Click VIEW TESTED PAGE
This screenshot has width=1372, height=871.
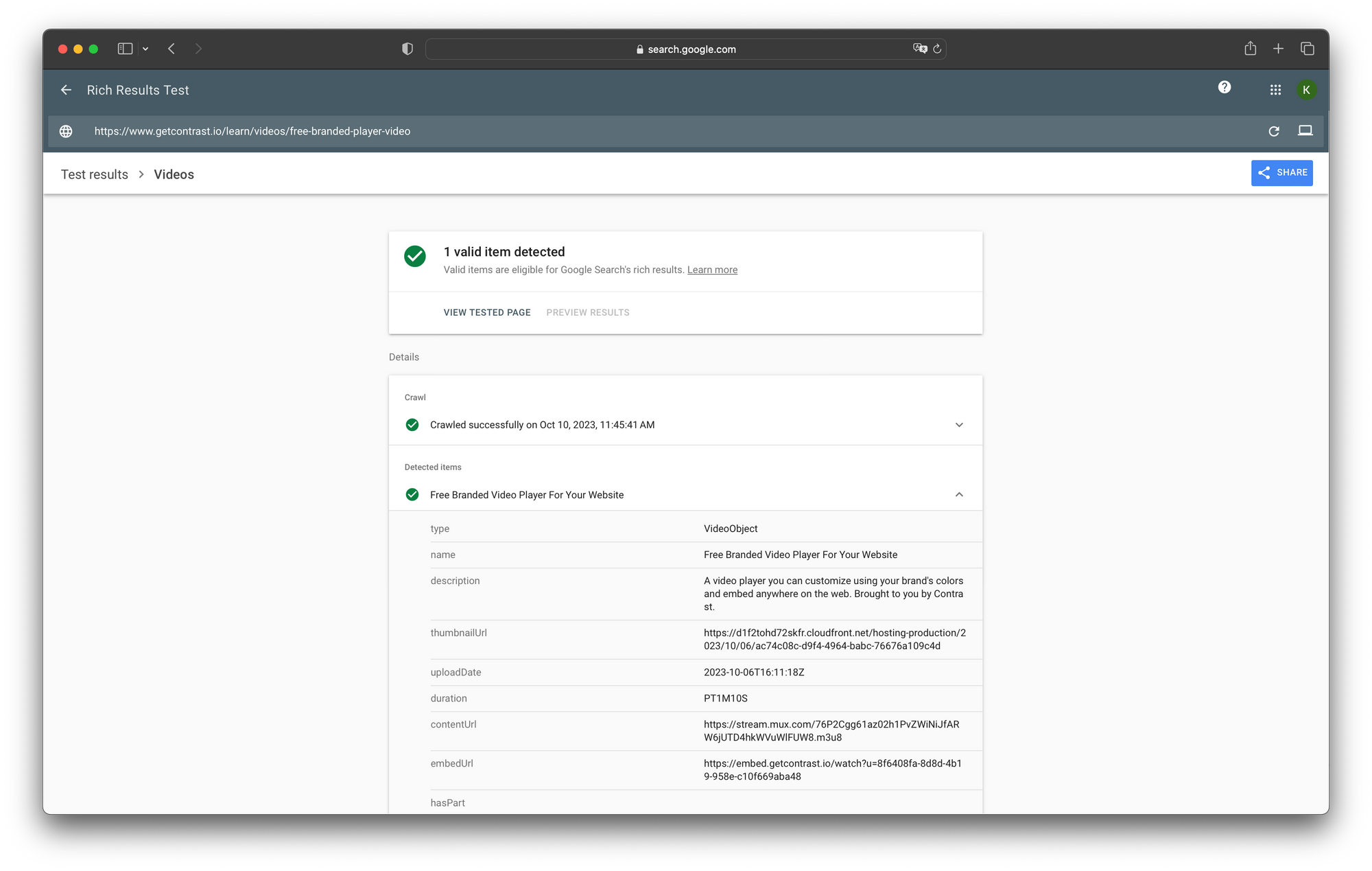[487, 312]
